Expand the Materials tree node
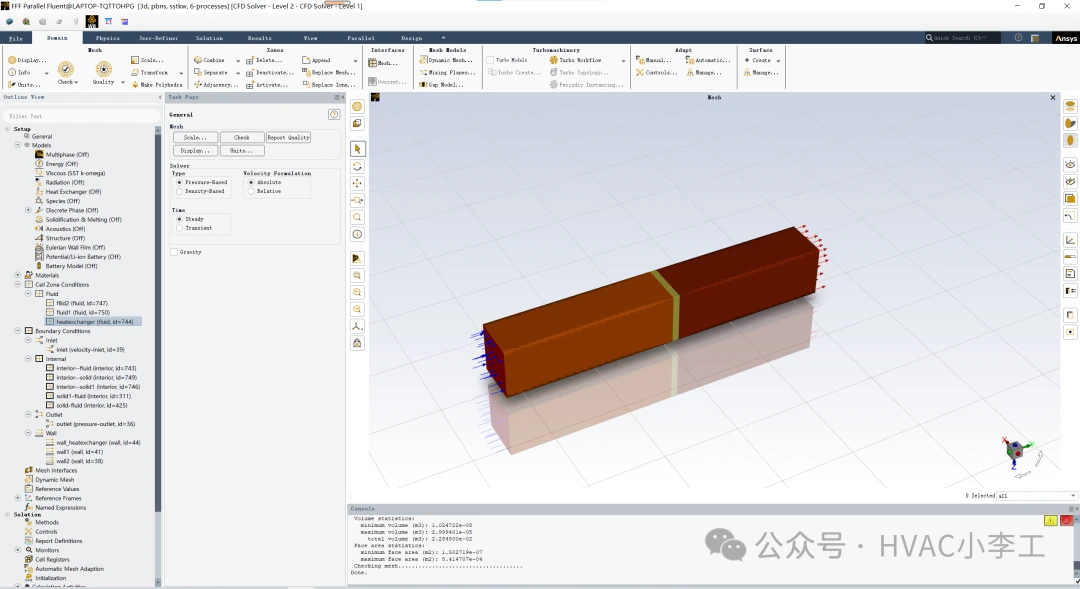Viewport: 1080px width, 589px height. (18, 275)
